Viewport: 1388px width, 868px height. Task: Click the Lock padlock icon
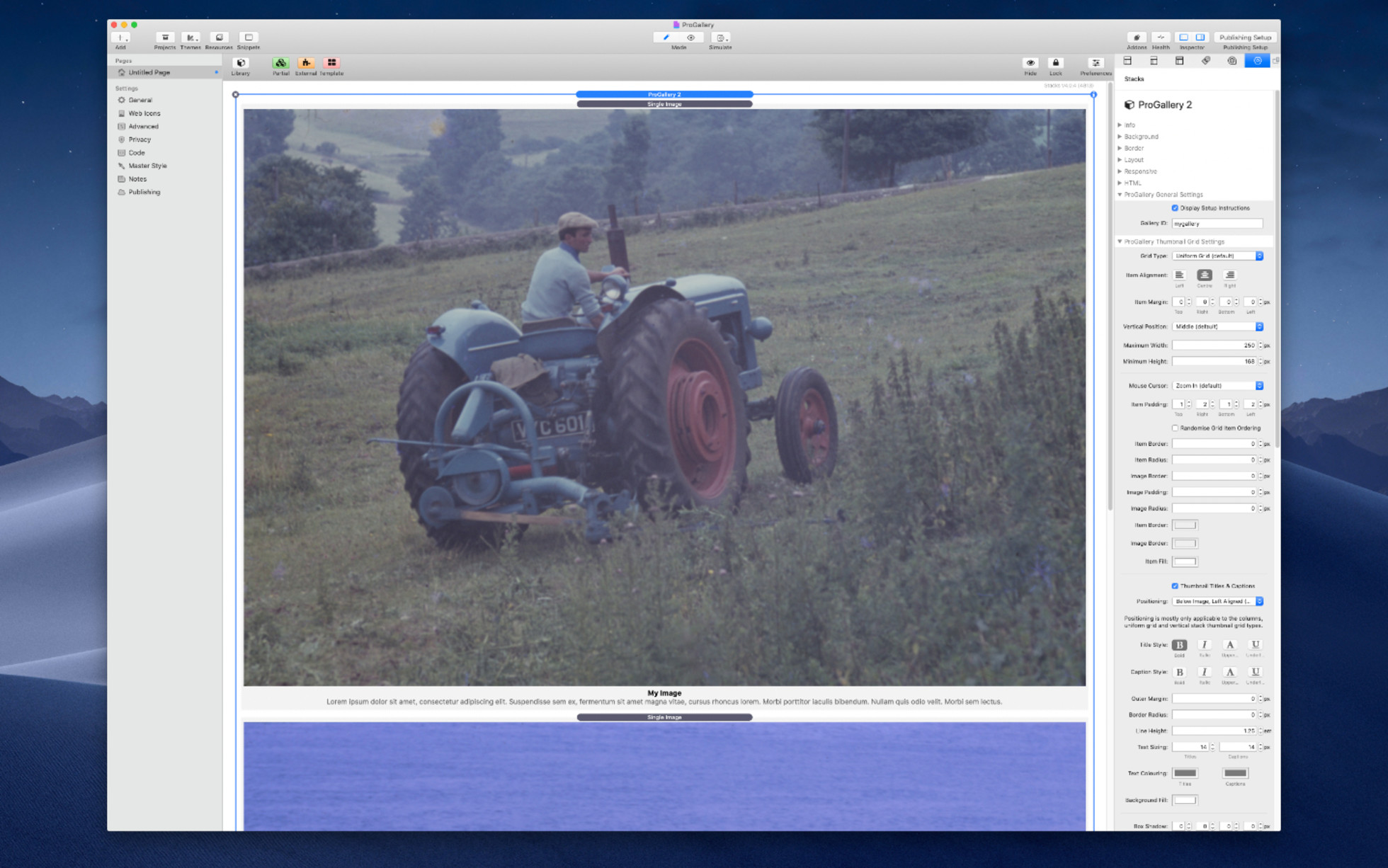(x=1056, y=63)
